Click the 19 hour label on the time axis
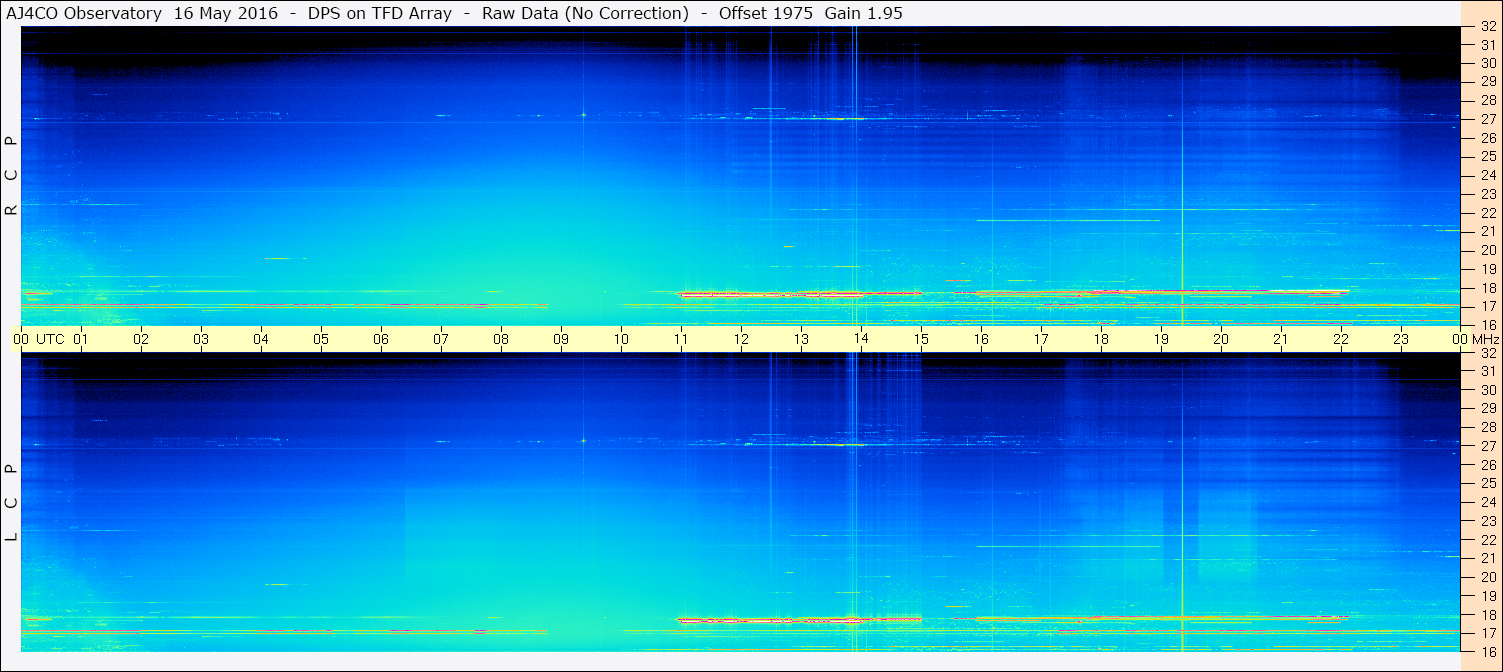Screen dimensions: 1503x672 pos(1161,339)
